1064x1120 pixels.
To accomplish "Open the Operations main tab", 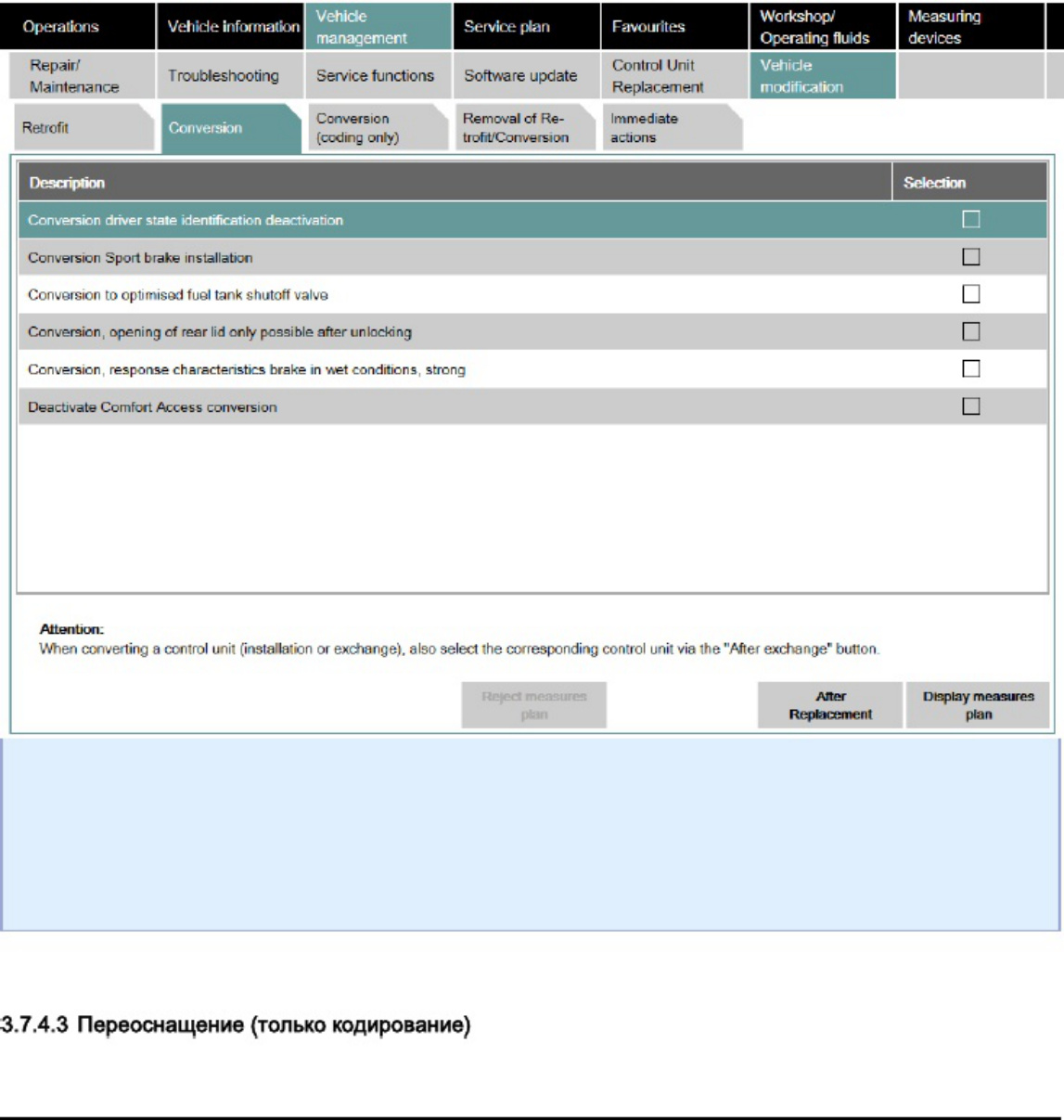I will pos(78,27).
